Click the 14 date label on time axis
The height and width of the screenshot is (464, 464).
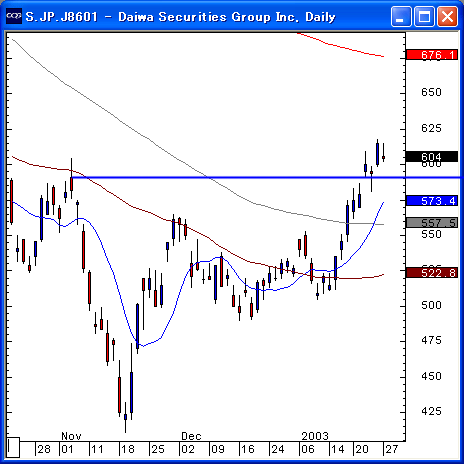pyautogui.click(x=338, y=449)
